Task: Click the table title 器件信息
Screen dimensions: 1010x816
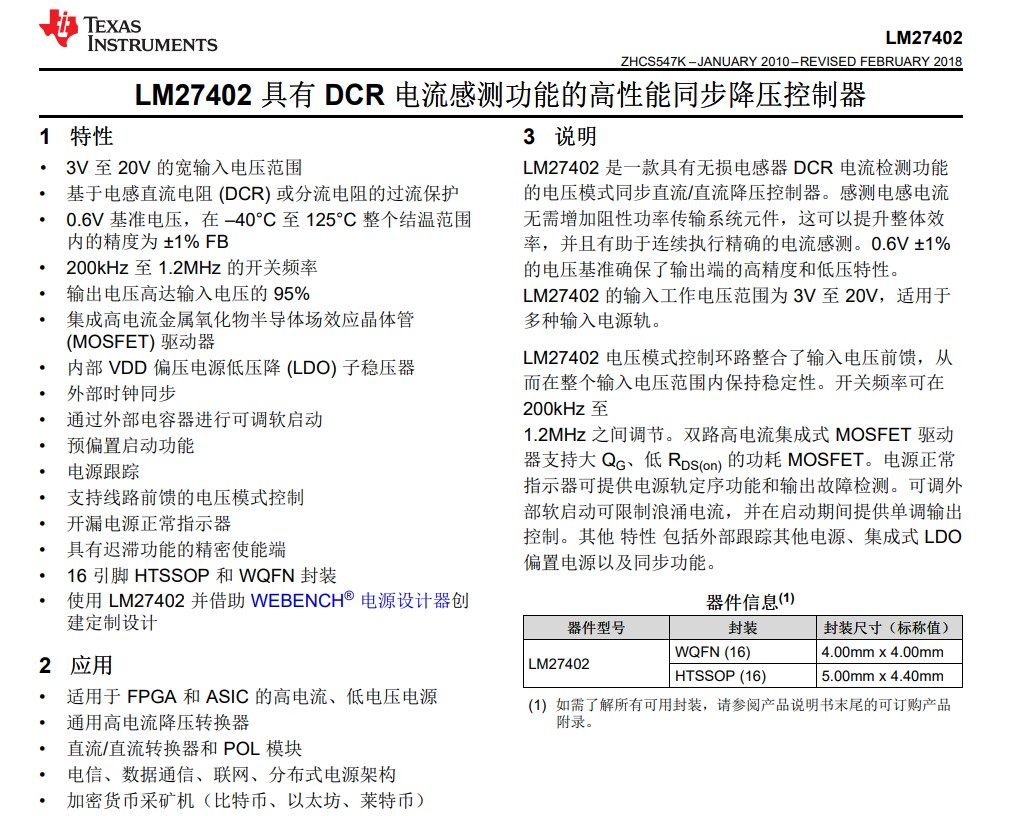Action: coord(750,602)
